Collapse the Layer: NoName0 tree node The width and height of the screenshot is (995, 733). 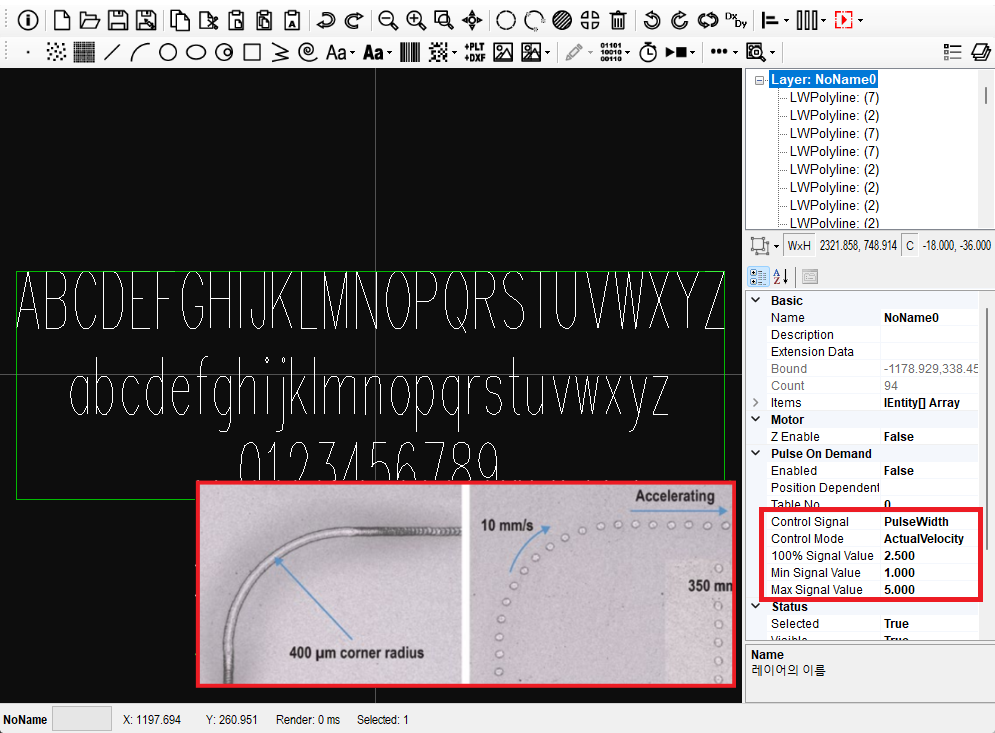pyautogui.click(x=759, y=80)
